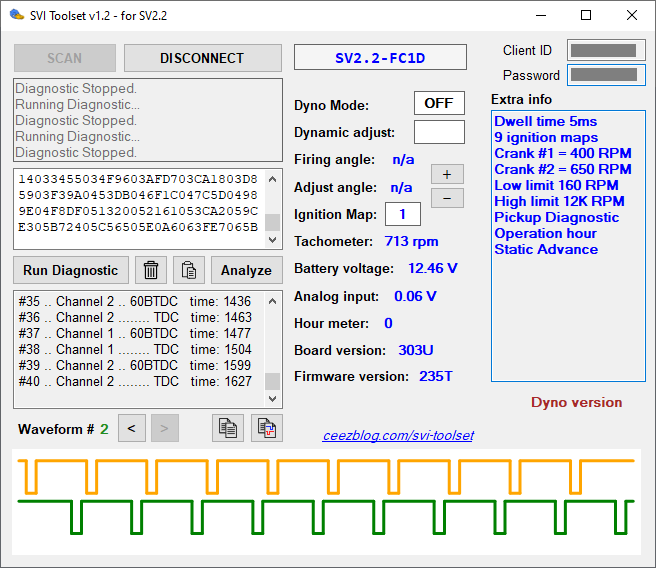Click the copy-with-waveform icon button
The image size is (656, 568).
coord(267,428)
